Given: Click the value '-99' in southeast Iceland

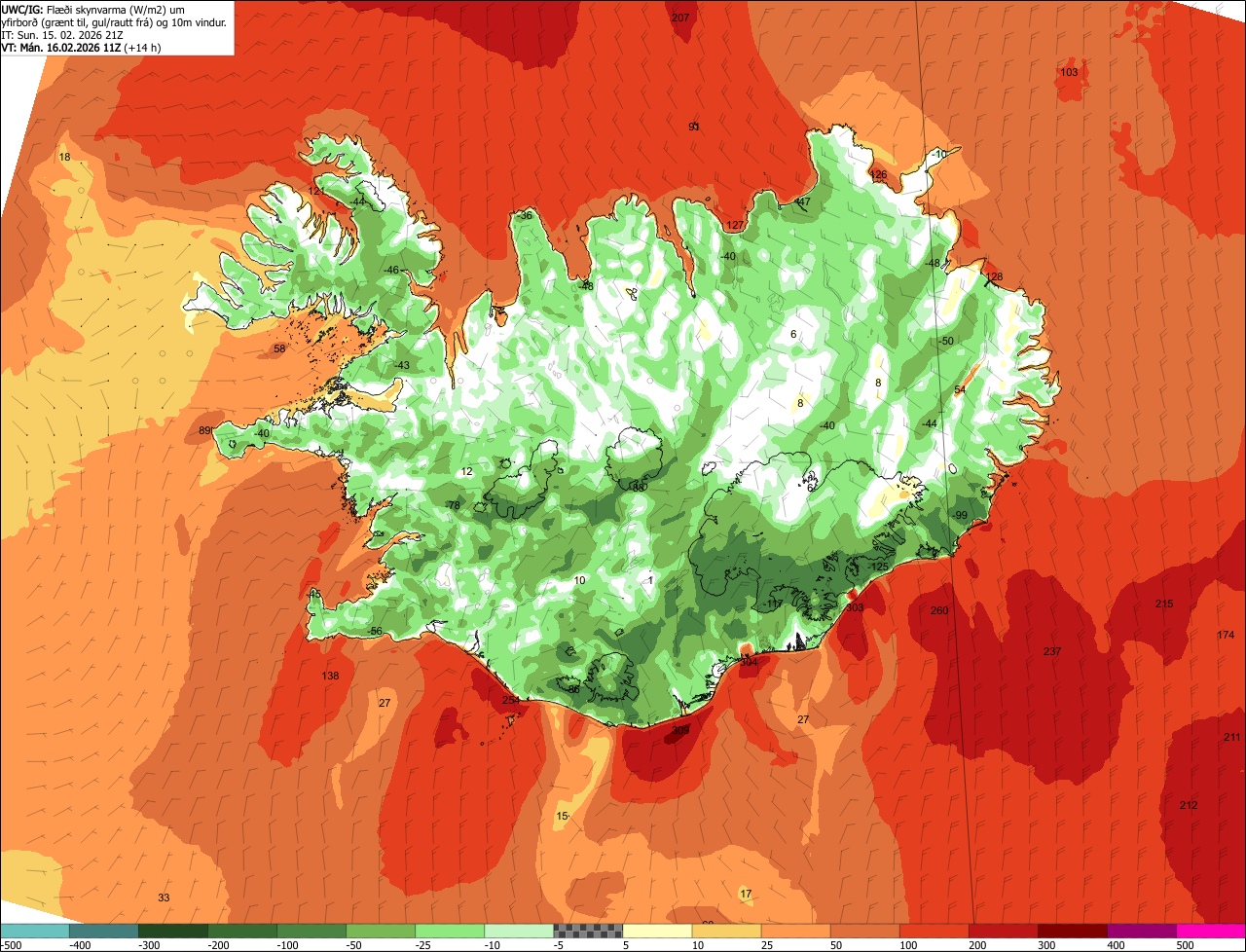Looking at the screenshot, I should click(959, 516).
